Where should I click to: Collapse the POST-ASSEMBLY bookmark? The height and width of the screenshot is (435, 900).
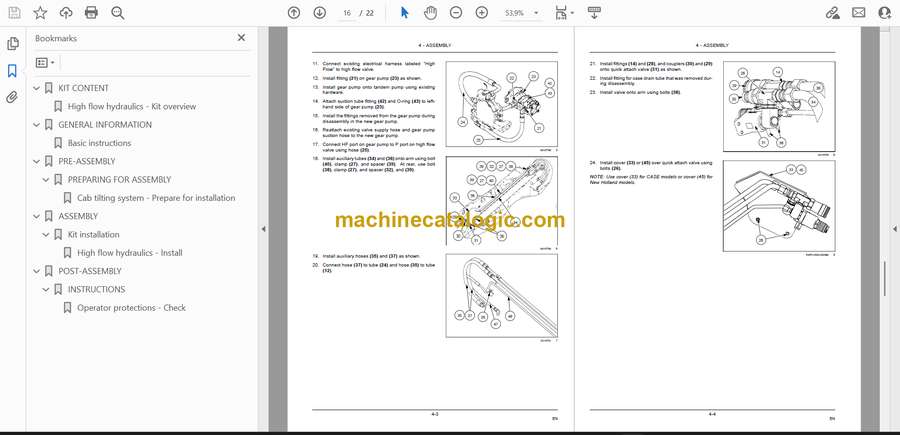[37, 271]
